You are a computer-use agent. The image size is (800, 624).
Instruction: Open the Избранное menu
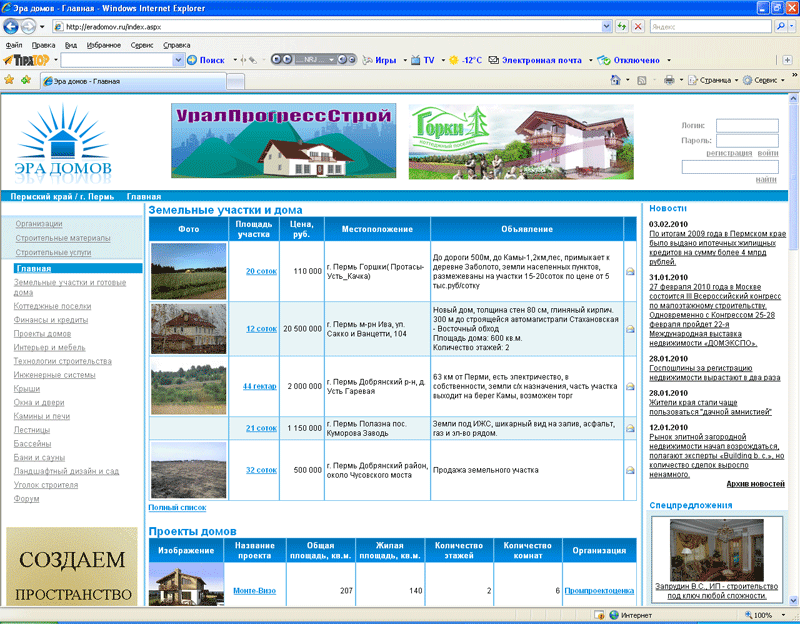[x=103, y=45]
